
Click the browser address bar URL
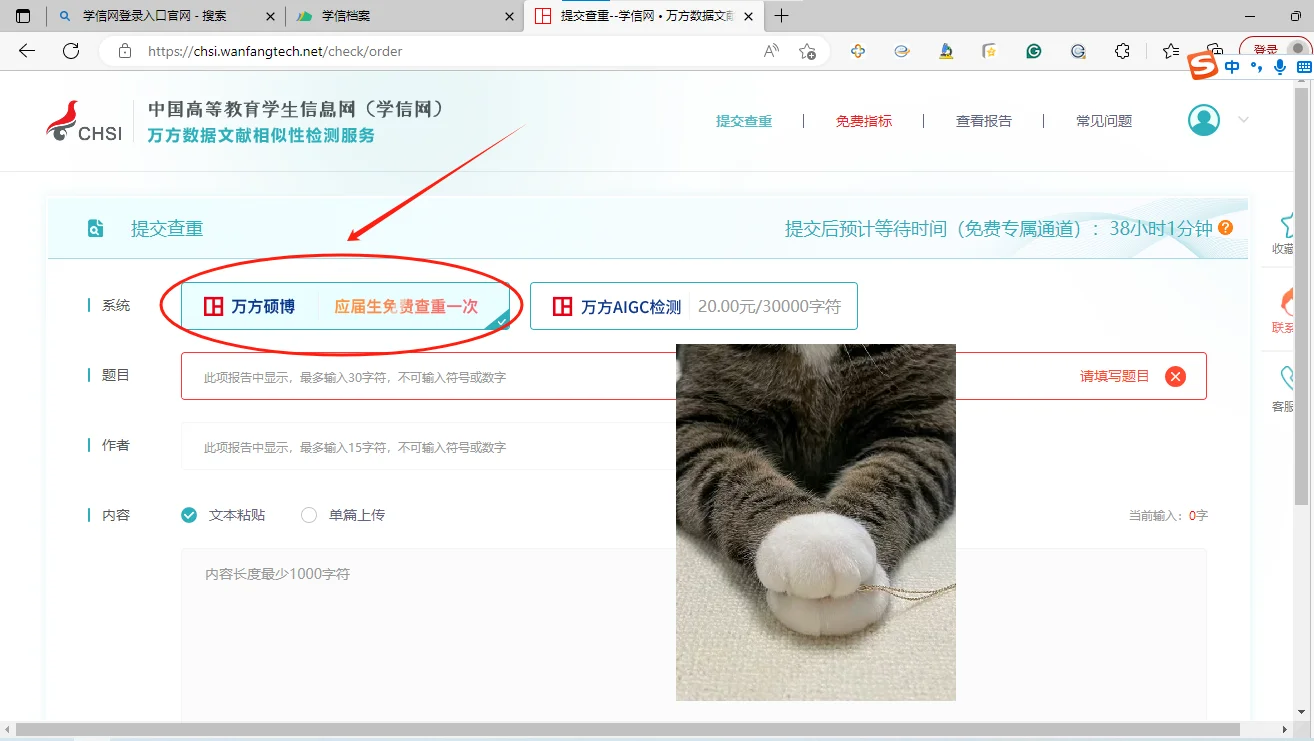pyautogui.click(x=275, y=51)
